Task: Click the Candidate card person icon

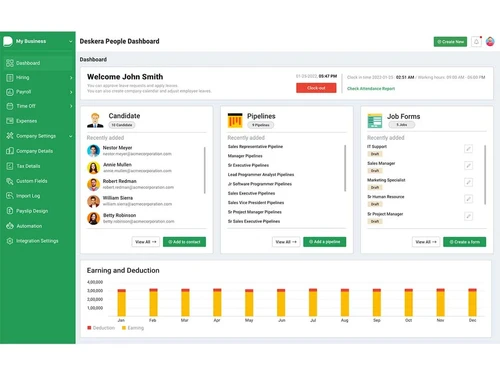Action: [x=95, y=120]
